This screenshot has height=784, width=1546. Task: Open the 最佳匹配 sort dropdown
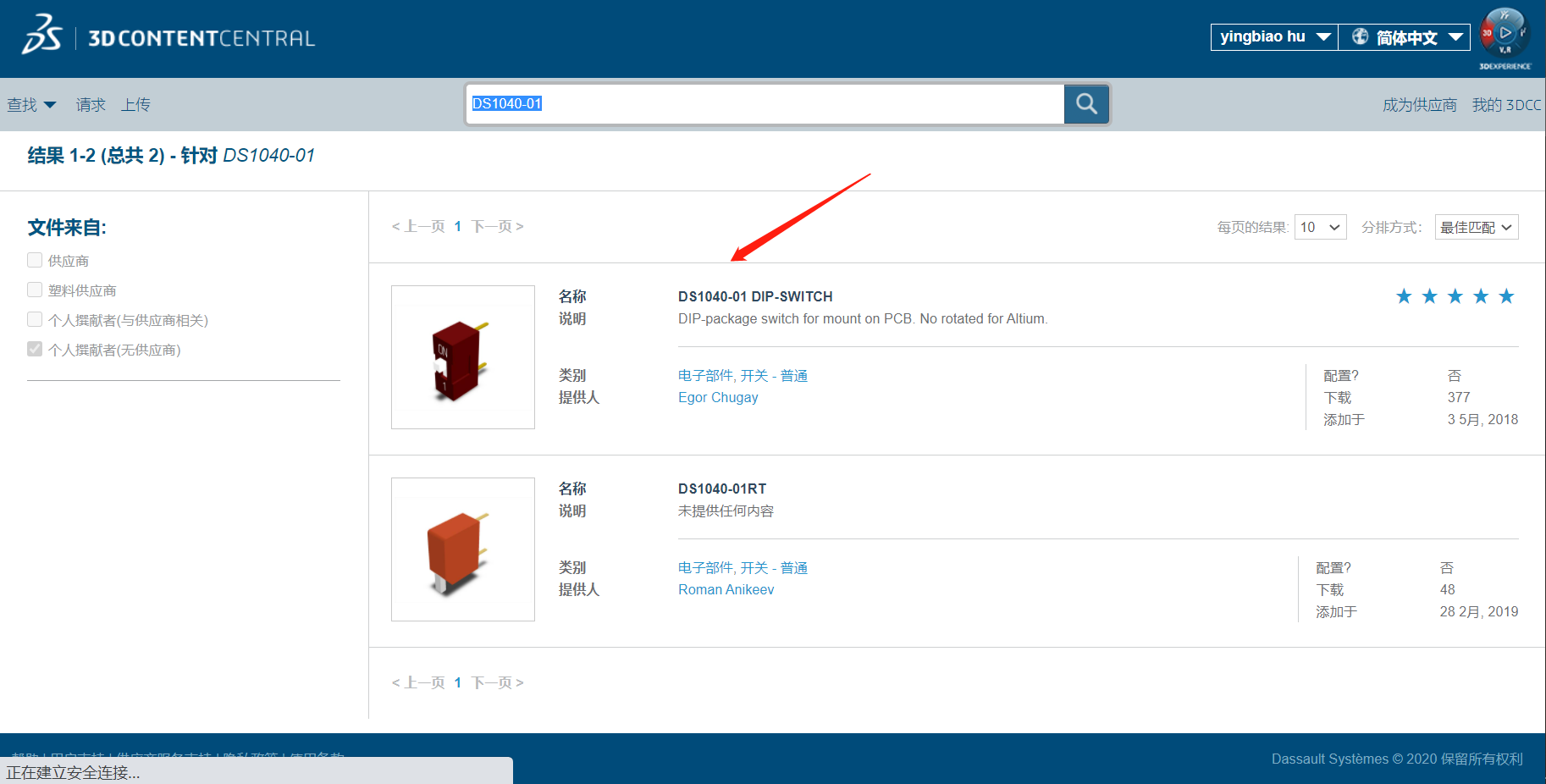(1477, 227)
